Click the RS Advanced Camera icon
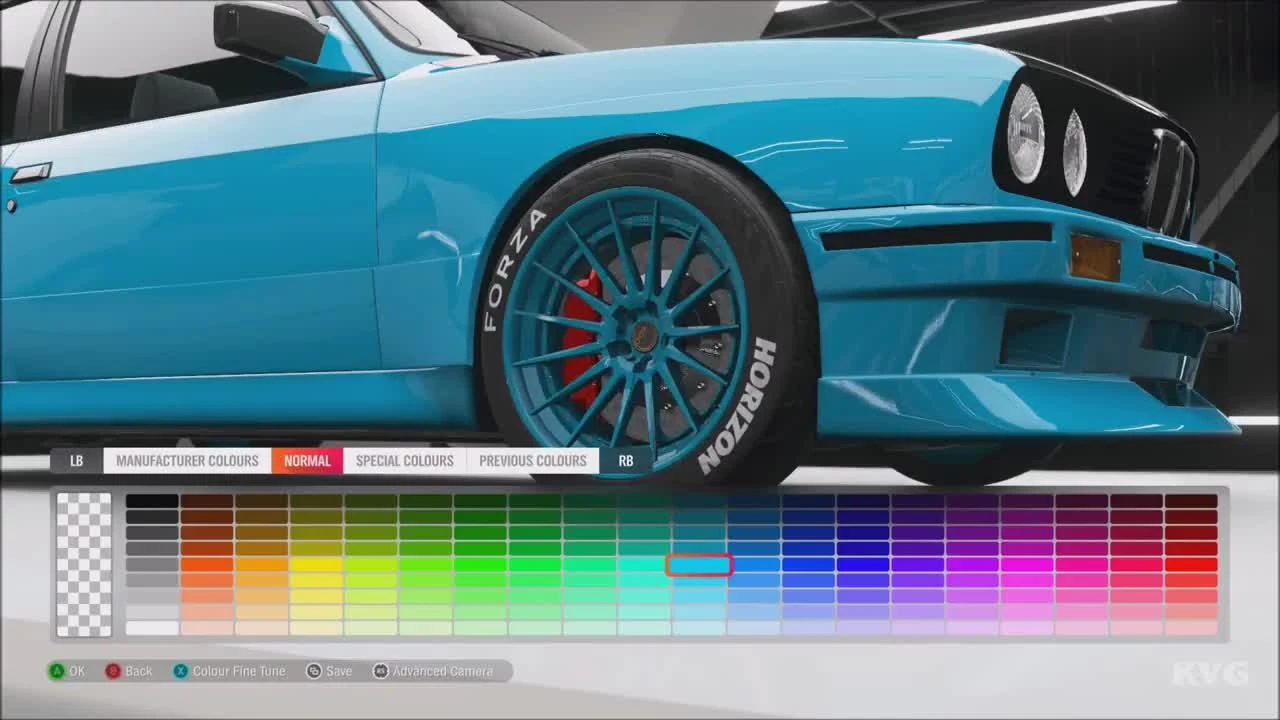1280x720 pixels. 380,671
